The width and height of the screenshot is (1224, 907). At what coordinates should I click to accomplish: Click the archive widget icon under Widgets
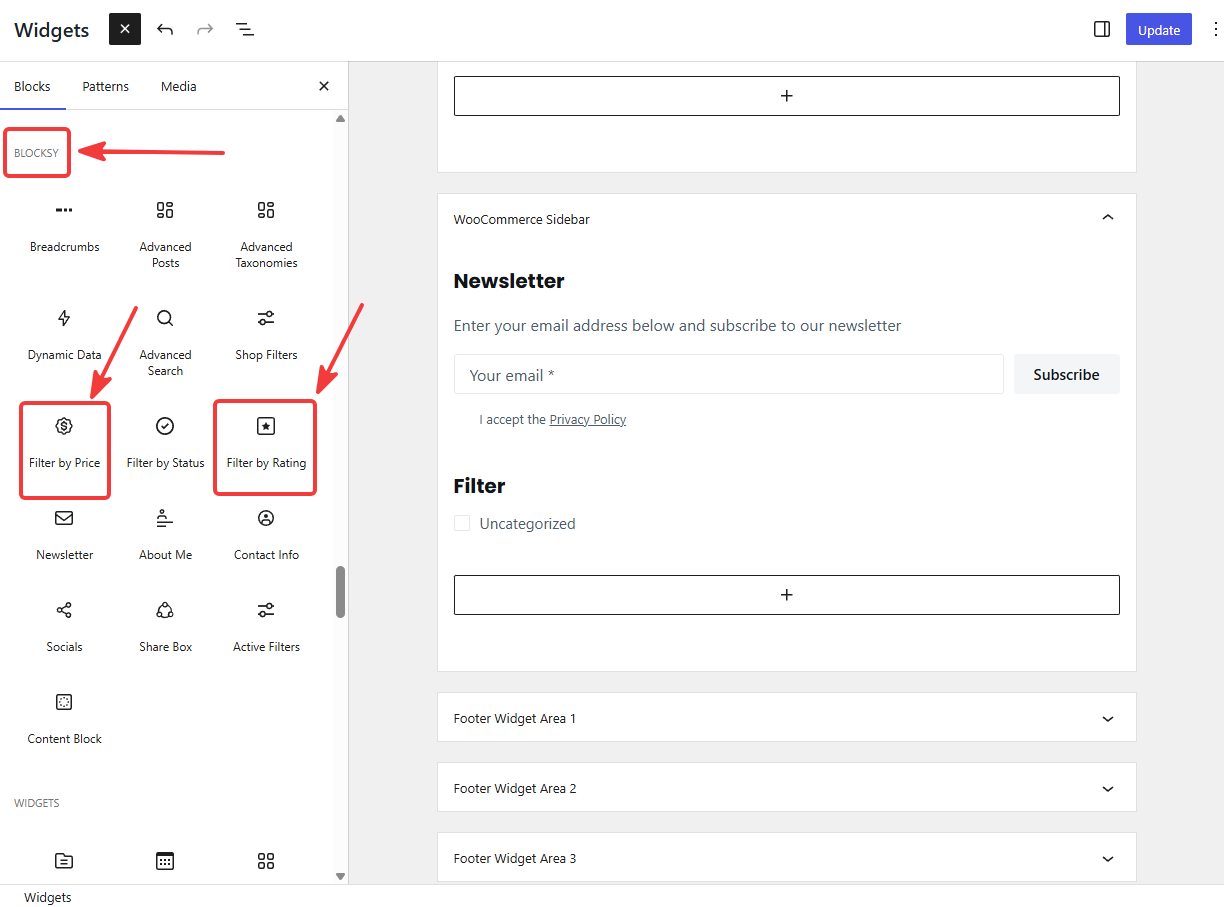click(64, 861)
